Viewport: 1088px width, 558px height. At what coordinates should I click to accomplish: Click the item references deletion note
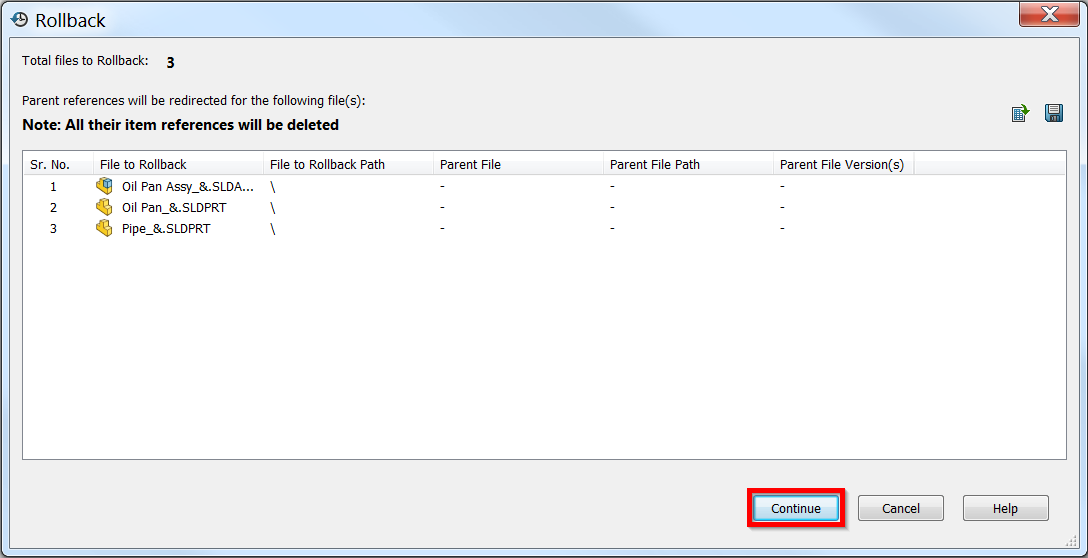[x=180, y=126]
